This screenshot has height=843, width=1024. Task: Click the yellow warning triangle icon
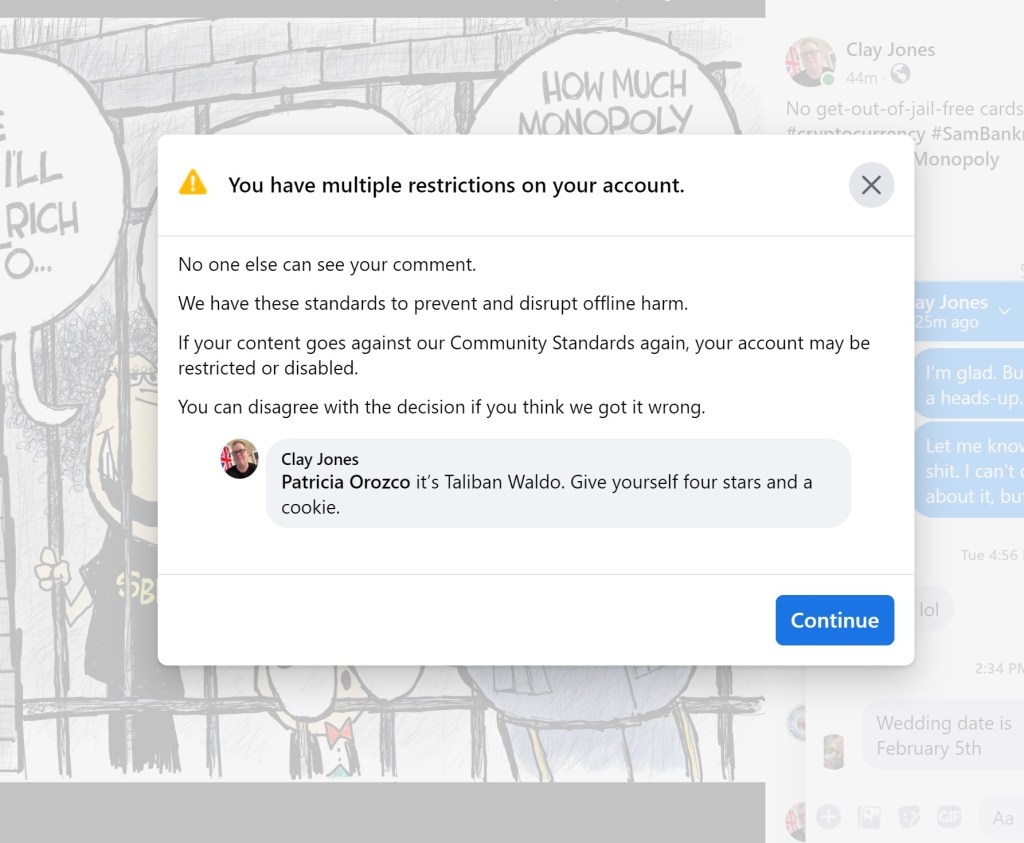point(192,183)
